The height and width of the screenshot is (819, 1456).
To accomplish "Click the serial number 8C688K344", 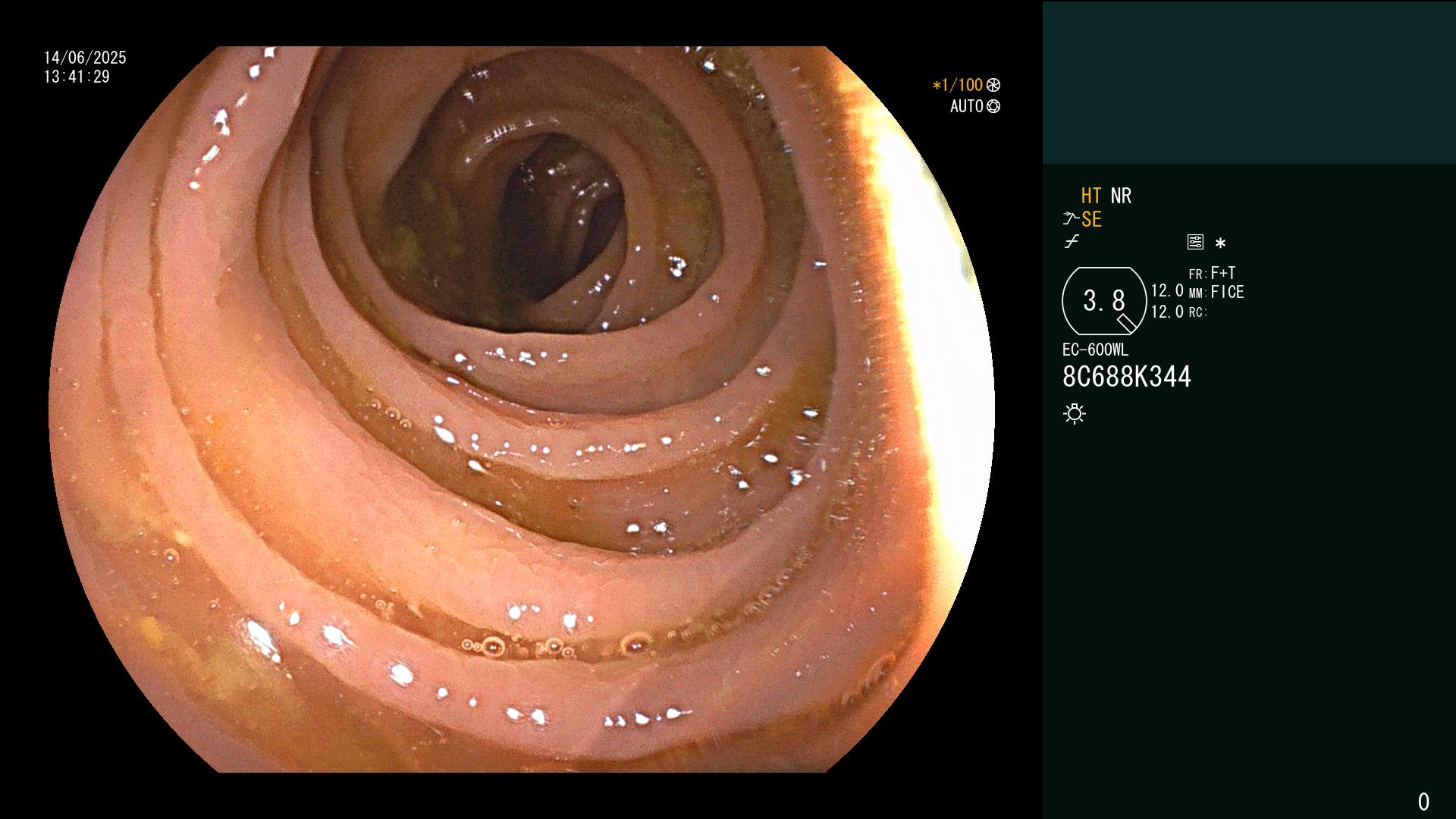I will [1127, 376].
